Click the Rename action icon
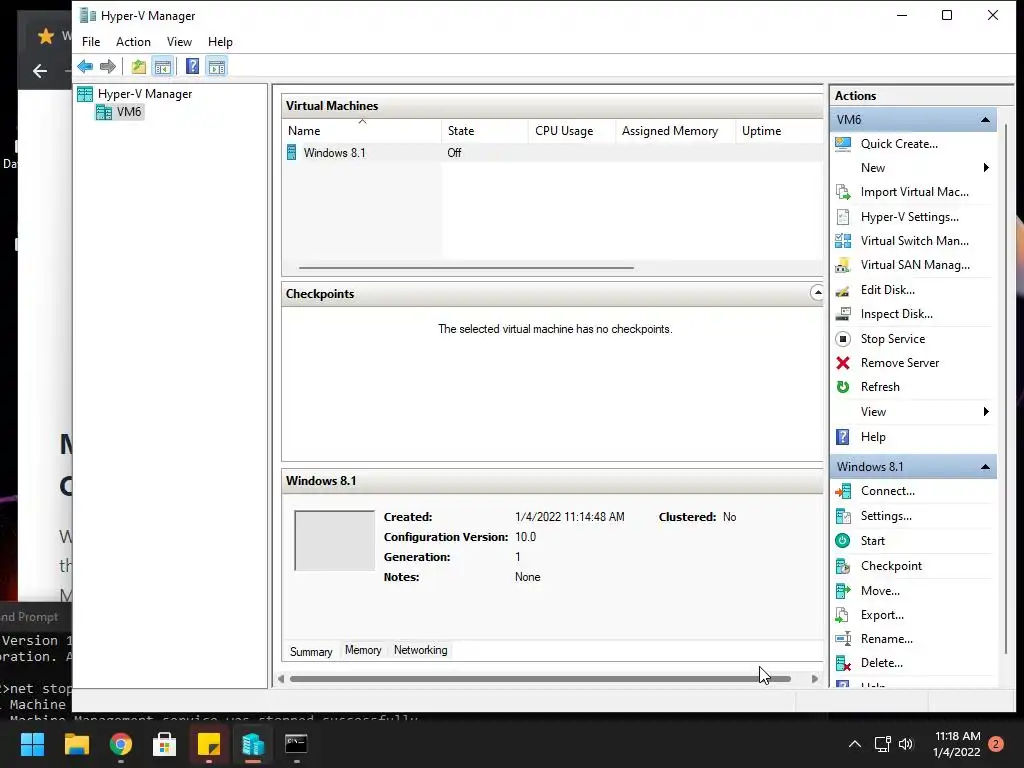Viewport: 1024px width, 768px height. tap(843, 639)
